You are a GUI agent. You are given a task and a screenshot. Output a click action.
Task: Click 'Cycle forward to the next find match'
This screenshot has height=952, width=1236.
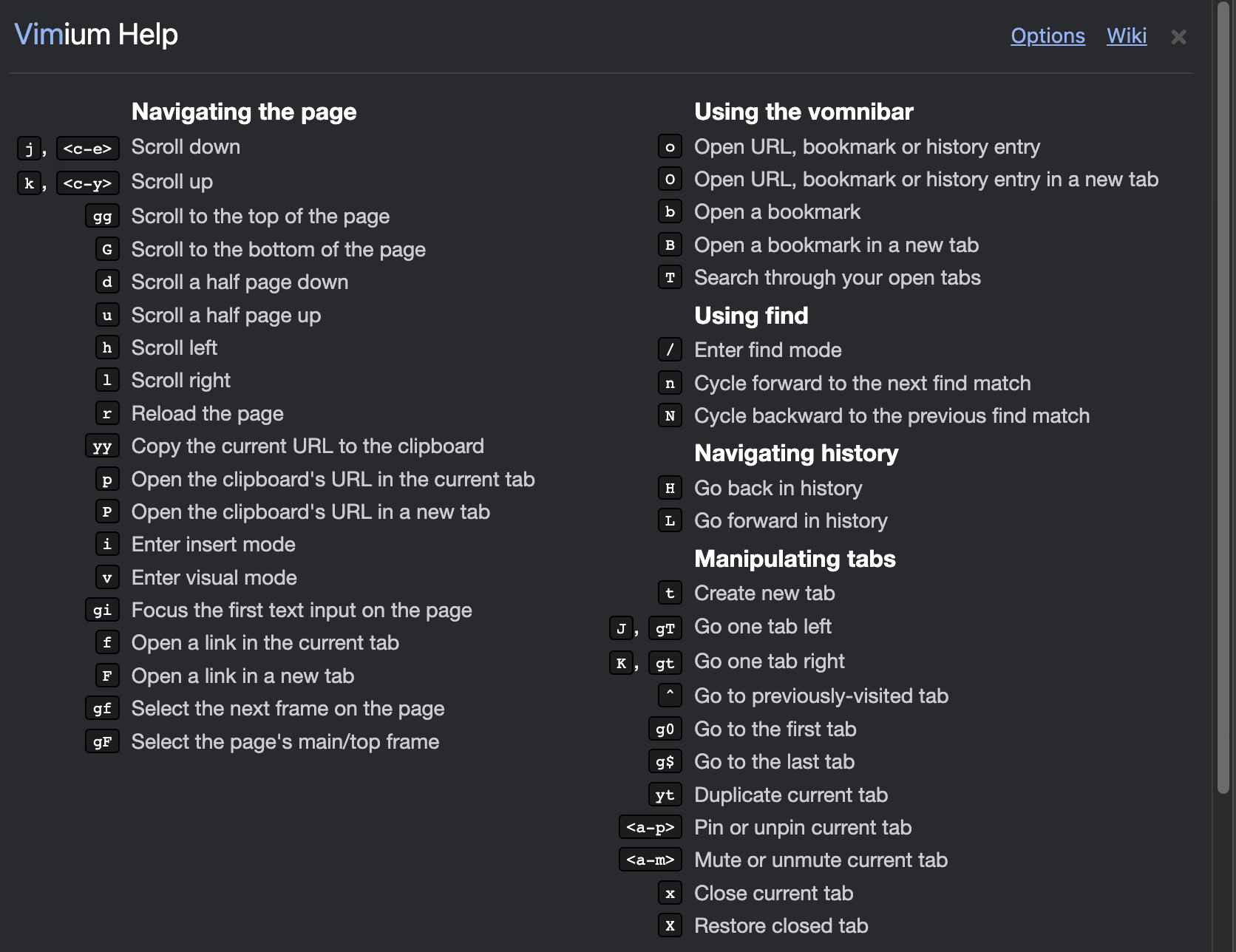[862, 383]
